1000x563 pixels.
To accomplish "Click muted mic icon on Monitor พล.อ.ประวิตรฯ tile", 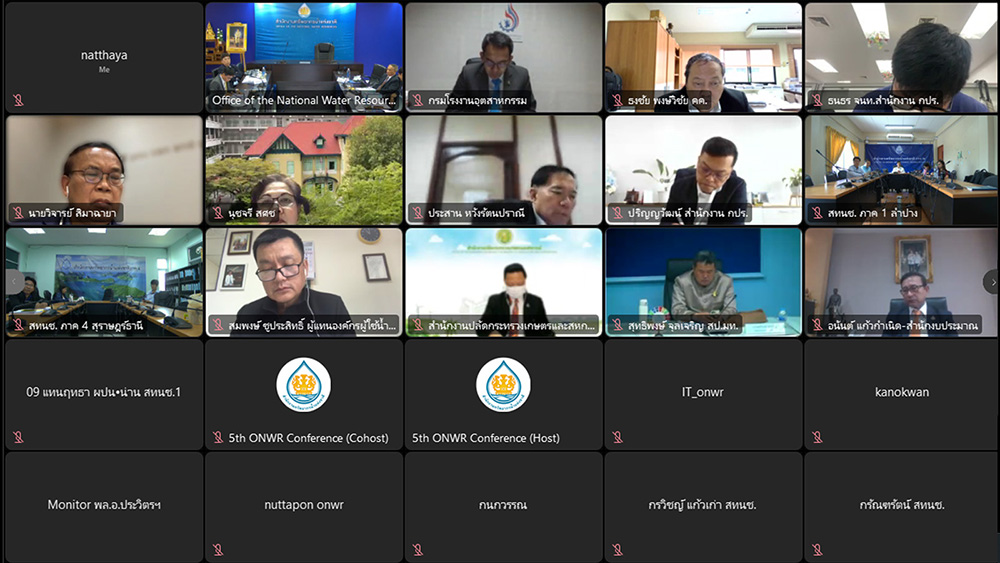I will [18, 549].
